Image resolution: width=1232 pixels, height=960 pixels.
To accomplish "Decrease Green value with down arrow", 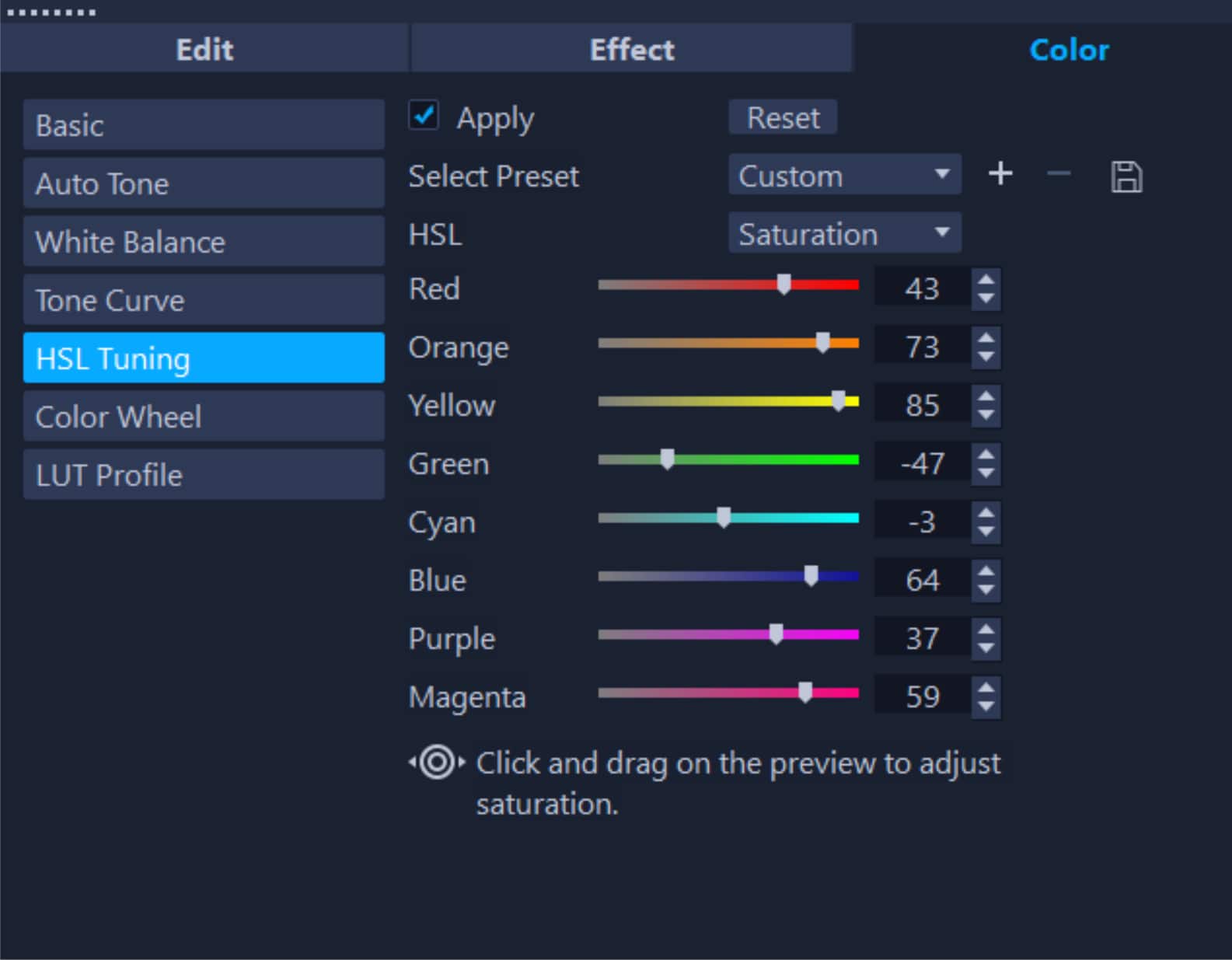I will [x=986, y=473].
